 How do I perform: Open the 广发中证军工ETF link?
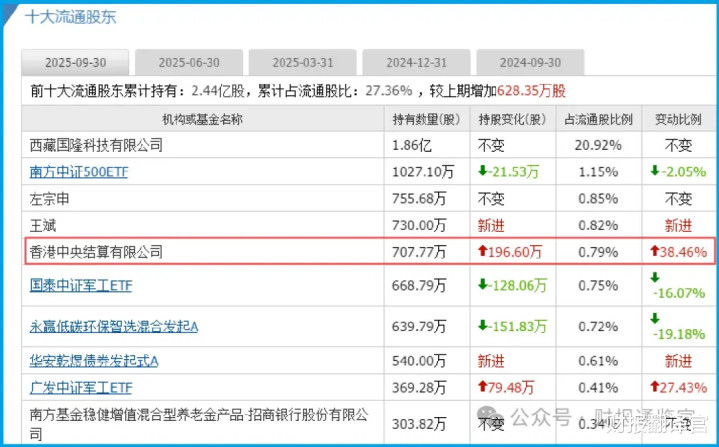click(81, 388)
